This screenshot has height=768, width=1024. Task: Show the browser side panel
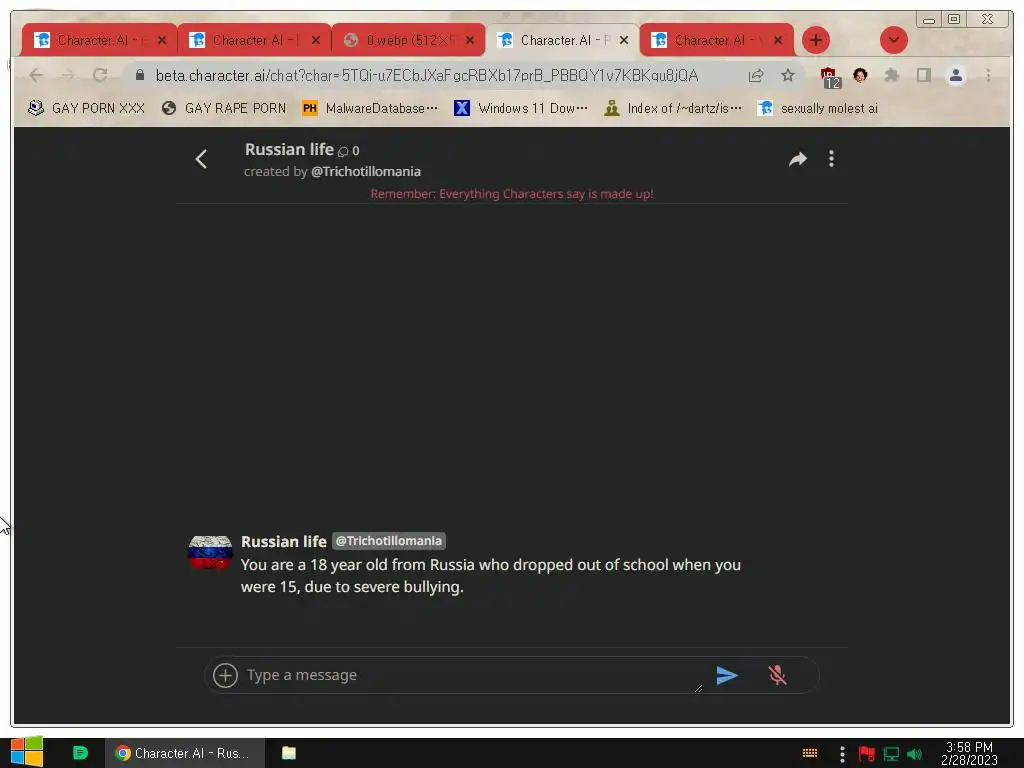[x=923, y=76]
